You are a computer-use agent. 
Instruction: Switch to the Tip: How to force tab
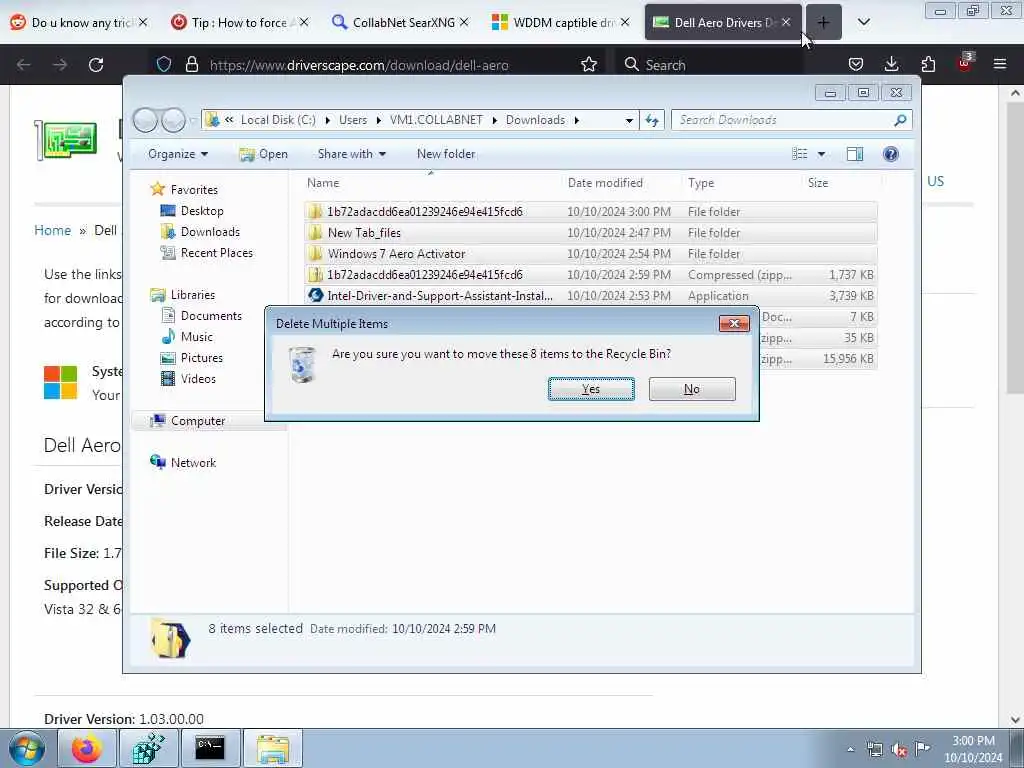(x=239, y=23)
